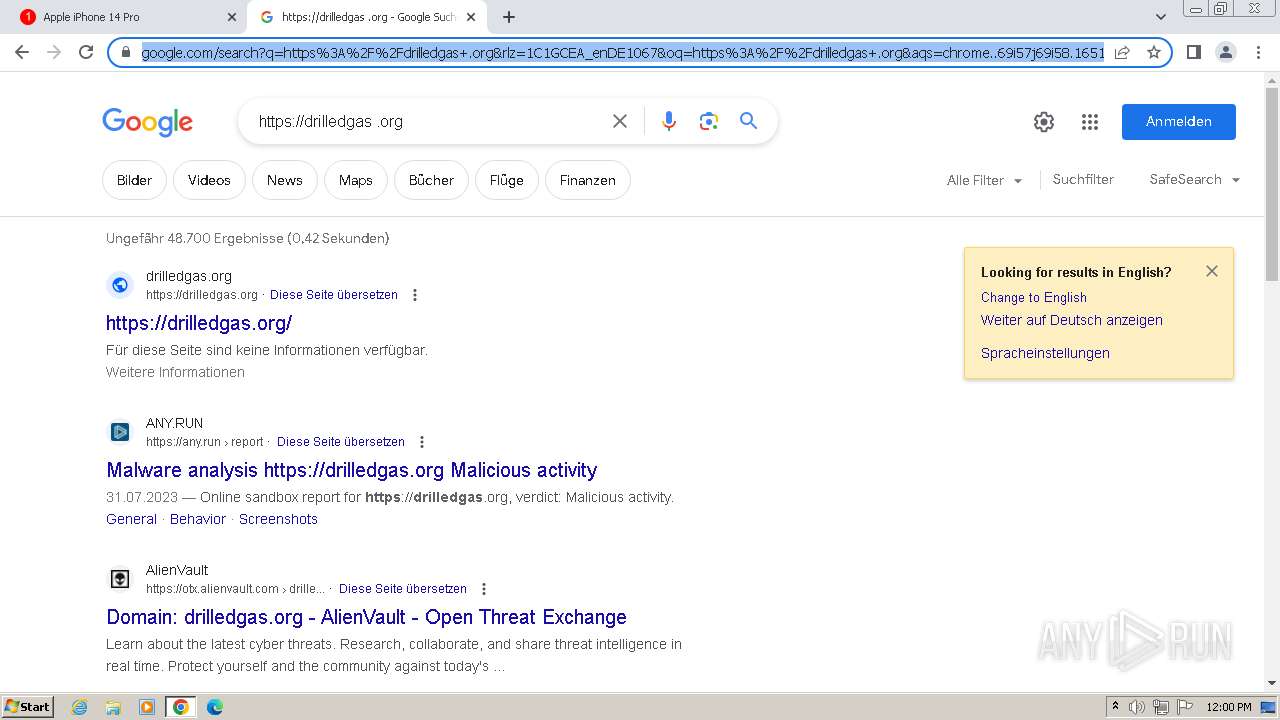Expand the Alle Filter dropdown
This screenshot has width=1280, height=720.
[x=985, y=180]
